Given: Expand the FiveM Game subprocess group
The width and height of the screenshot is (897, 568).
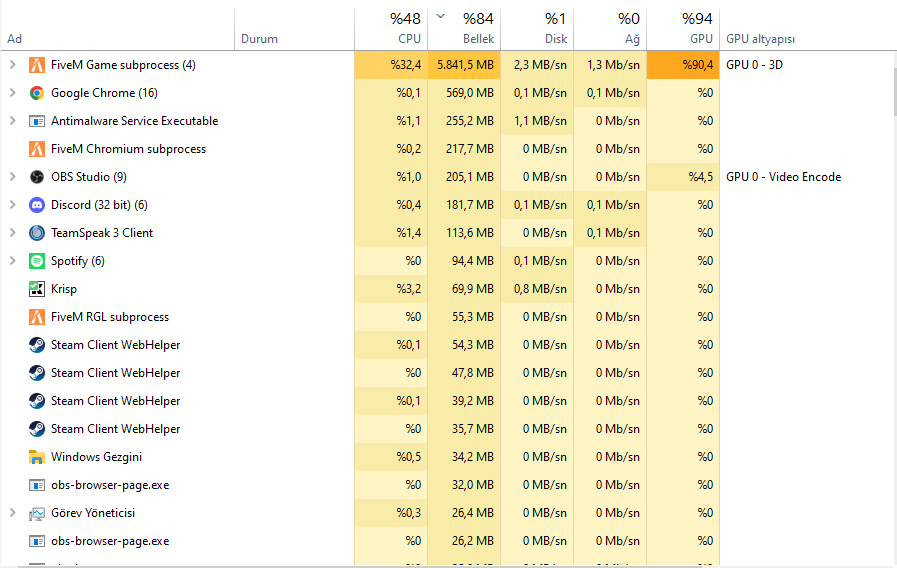Looking at the screenshot, I should pyautogui.click(x=12, y=65).
